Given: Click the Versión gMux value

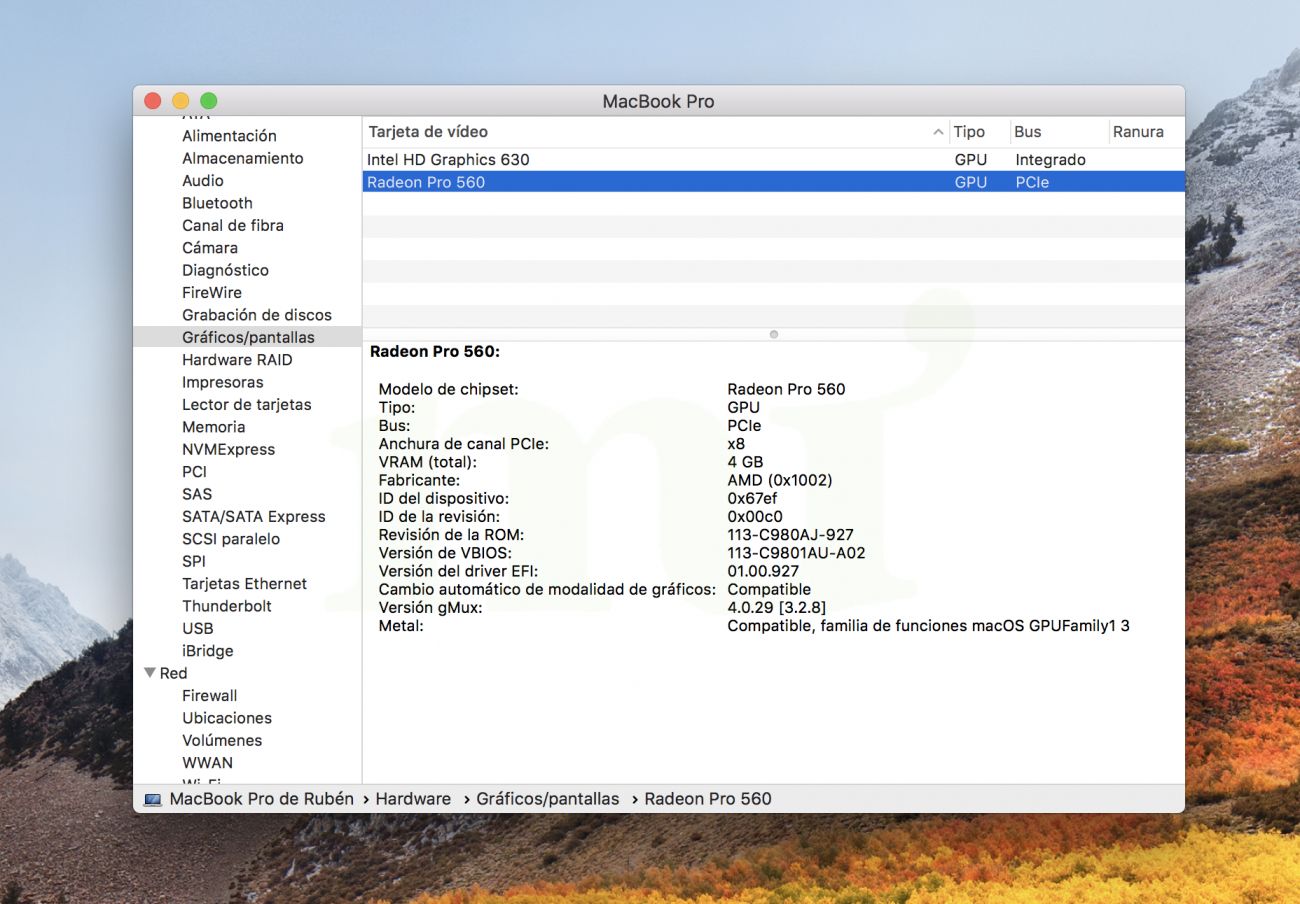Looking at the screenshot, I should (x=776, y=608).
